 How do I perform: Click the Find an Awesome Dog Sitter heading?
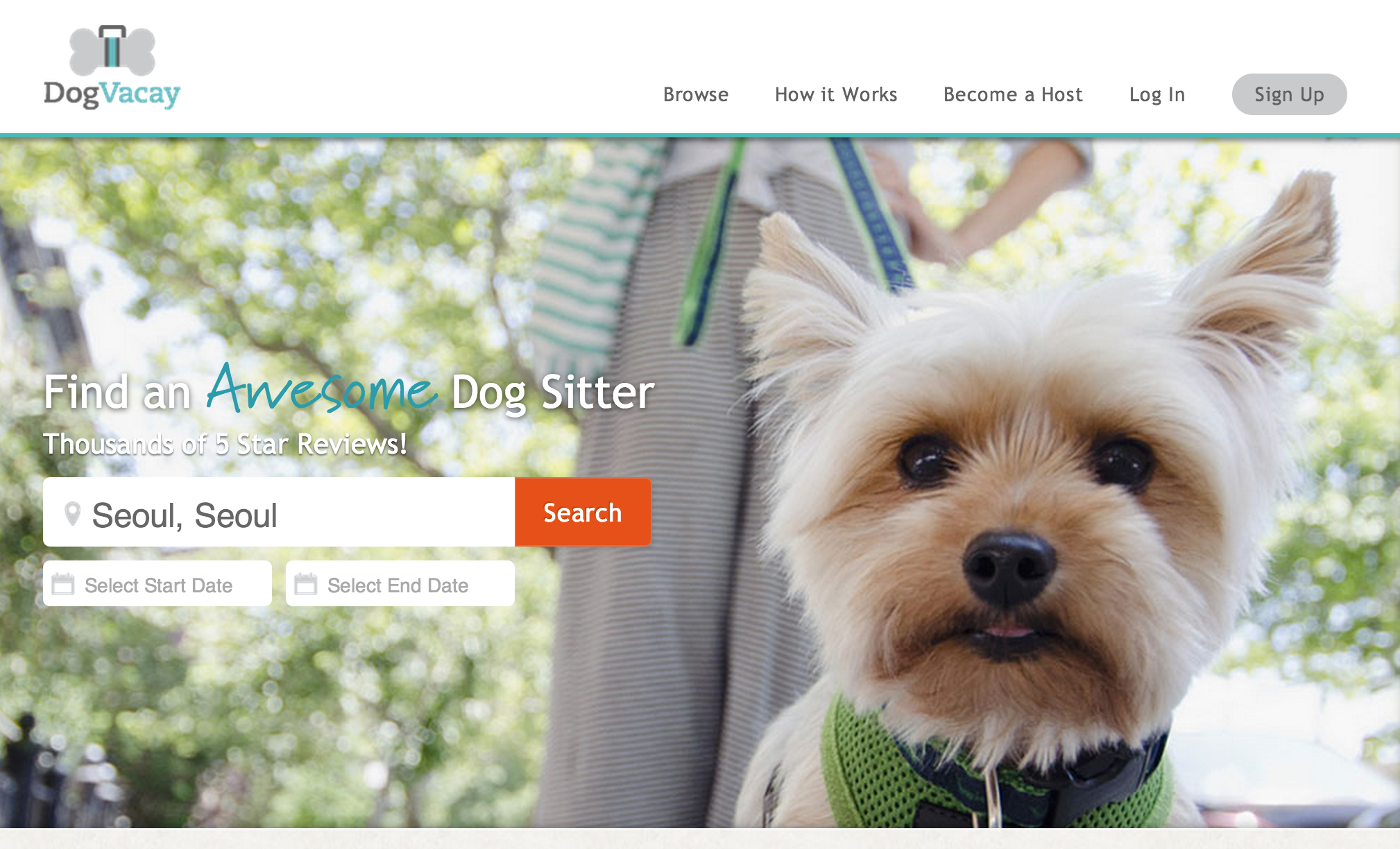[x=349, y=390]
